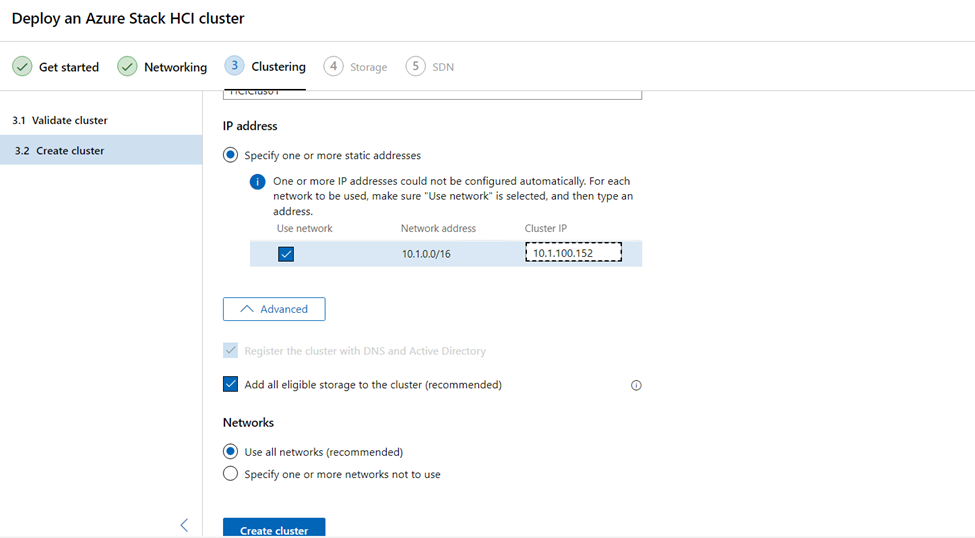Click the Get started step checkmark icon
The image size is (975, 538).
click(22, 66)
